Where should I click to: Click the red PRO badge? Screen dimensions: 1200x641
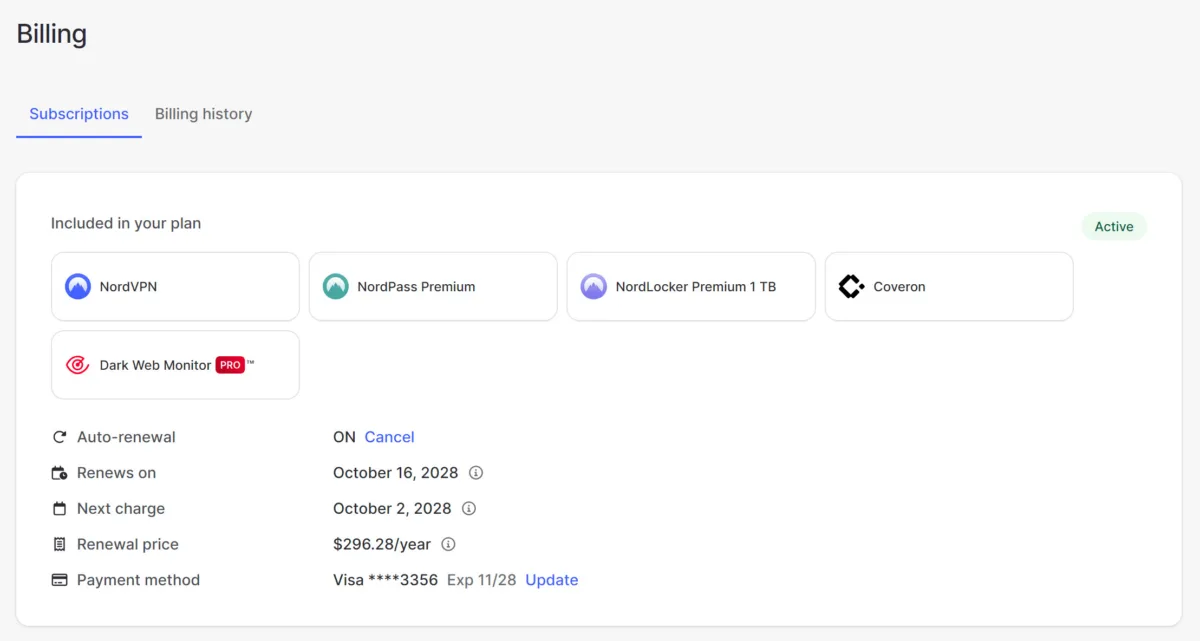[230, 365]
